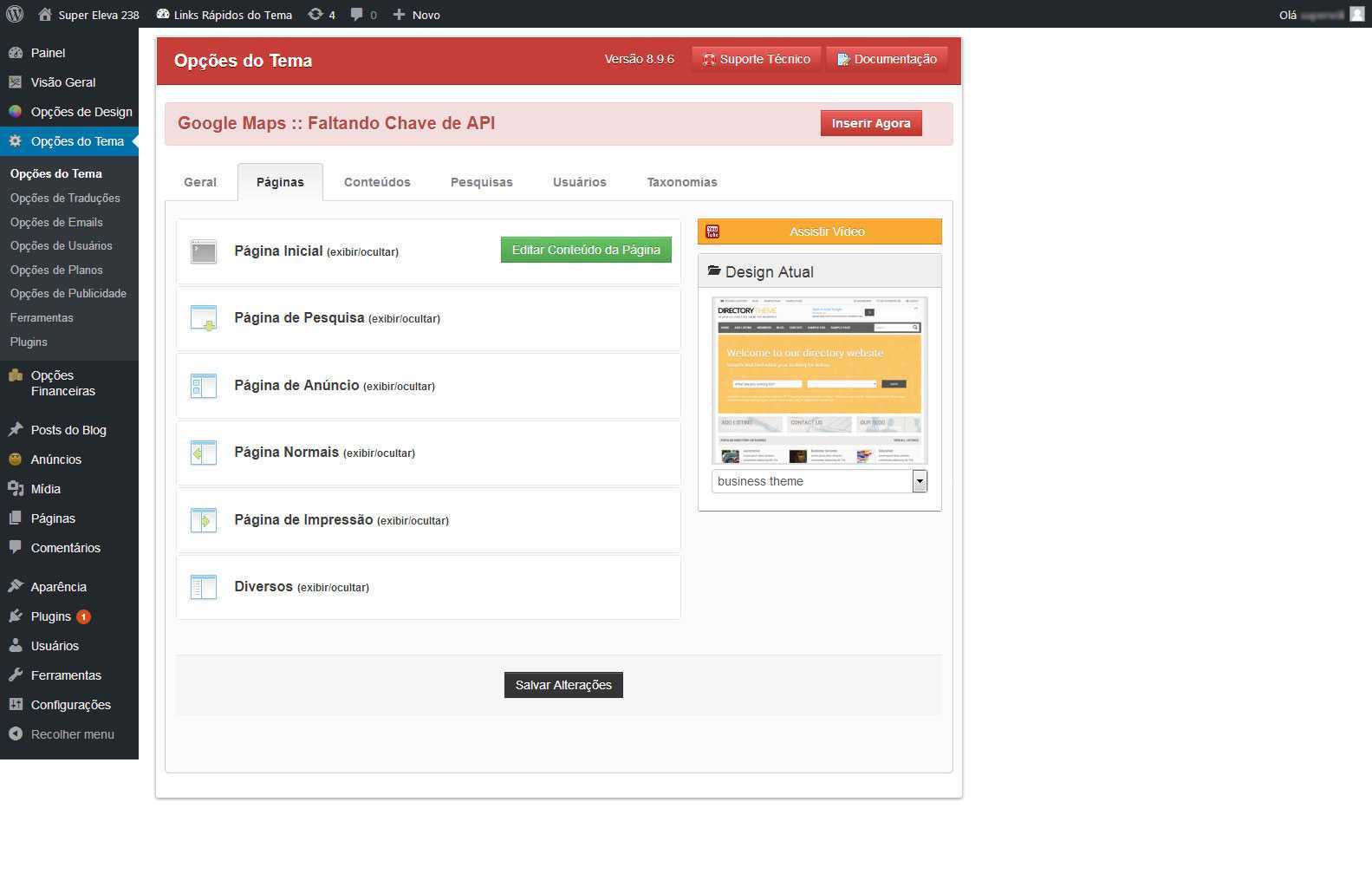
Task: Click the WordPress logo icon
Action: 15,14
